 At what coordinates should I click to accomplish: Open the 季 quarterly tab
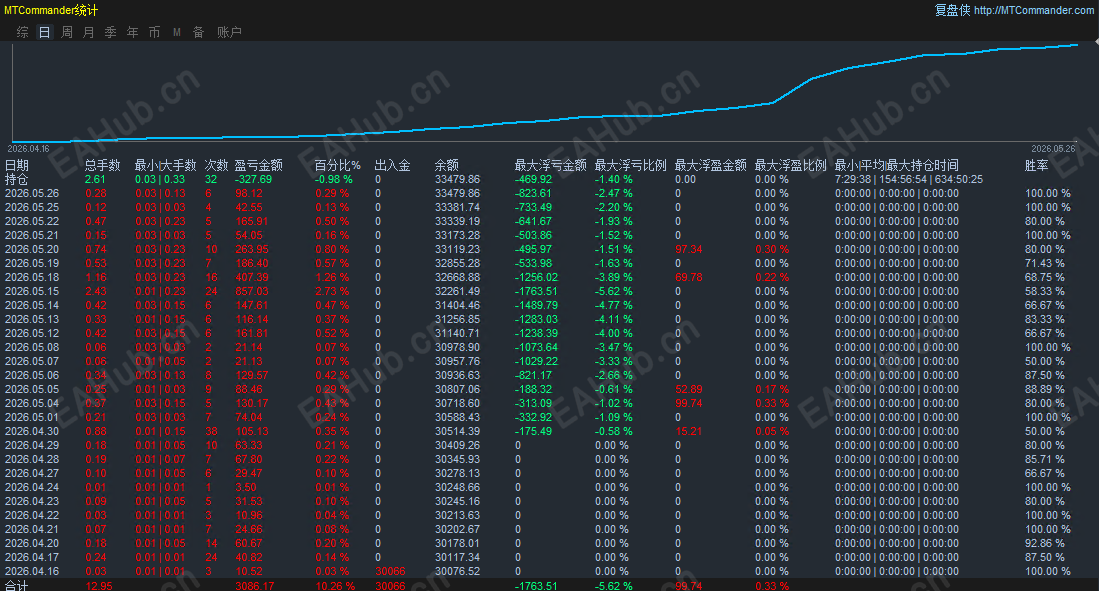111,32
